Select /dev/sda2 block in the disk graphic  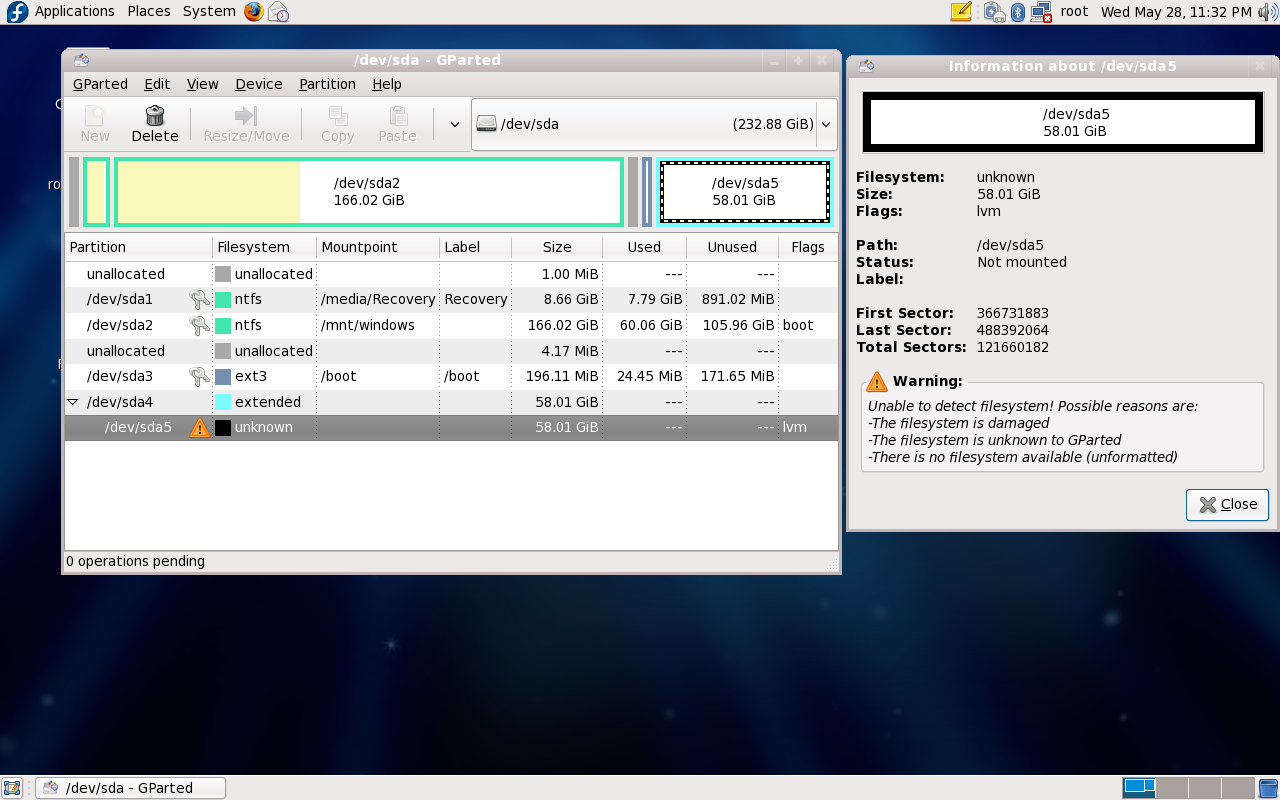coord(369,191)
